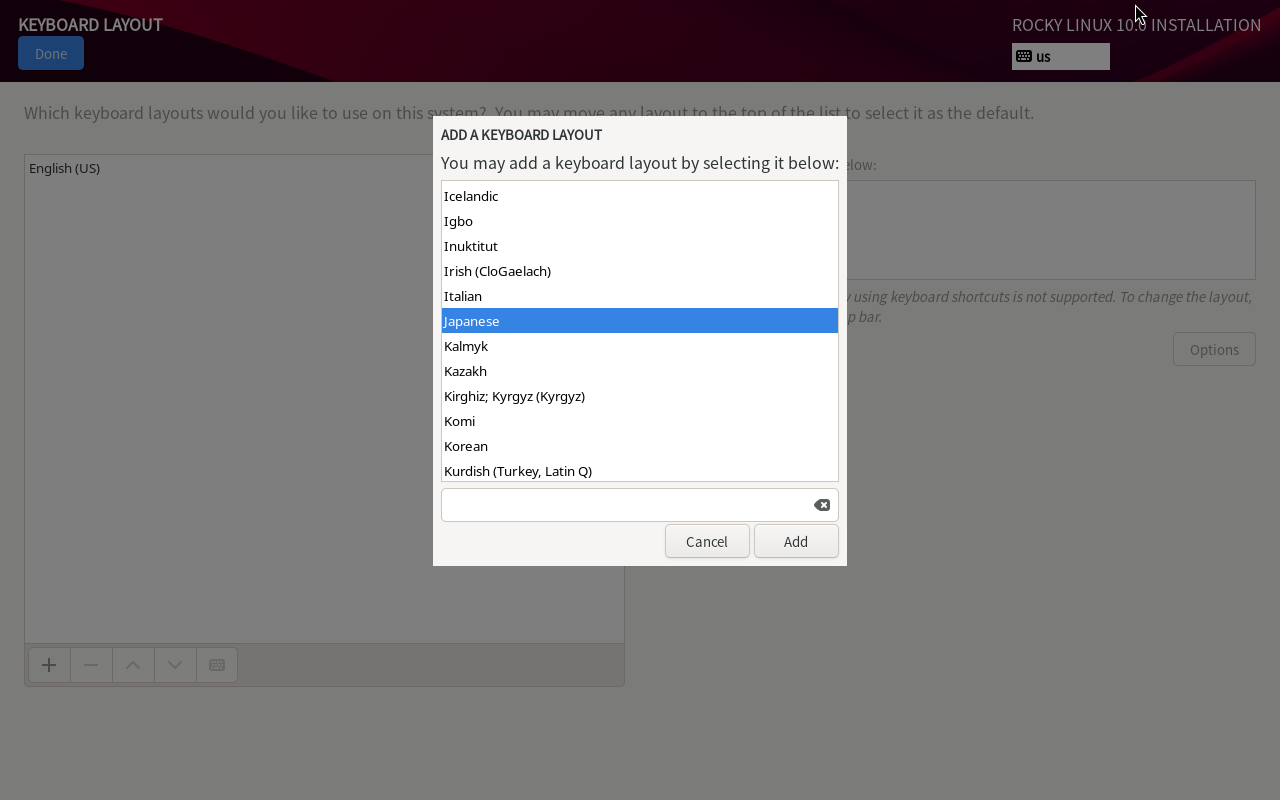The image size is (1280, 800).
Task: Clear the search field with backspace icon
Action: pyautogui.click(x=822, y=505)
